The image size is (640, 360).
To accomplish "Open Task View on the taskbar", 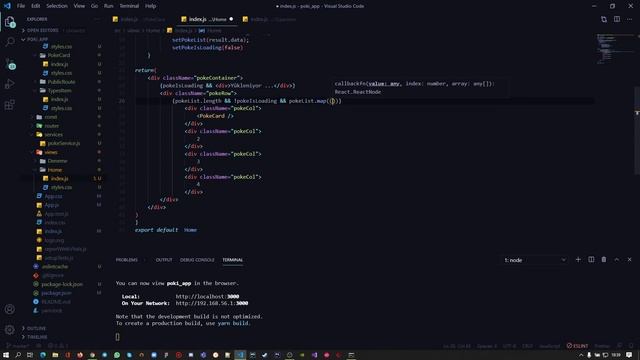I will [30, 355].
